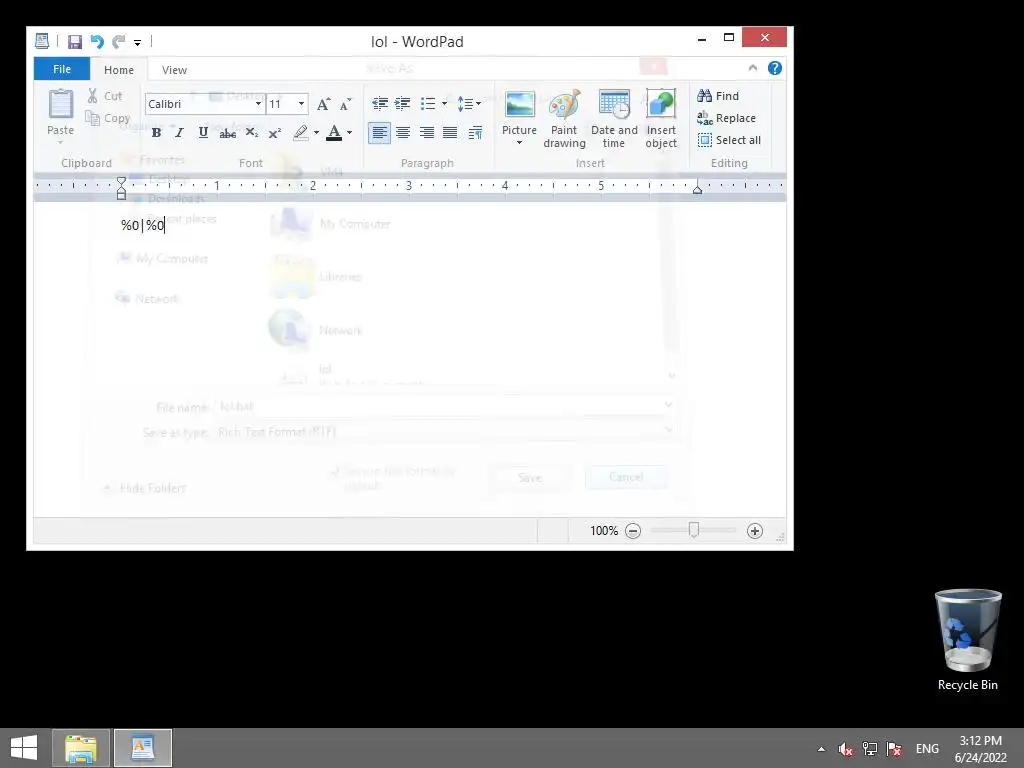1024x768 pixels.
Task: Toggle strikethrough formatting
Action: point(227,133)
